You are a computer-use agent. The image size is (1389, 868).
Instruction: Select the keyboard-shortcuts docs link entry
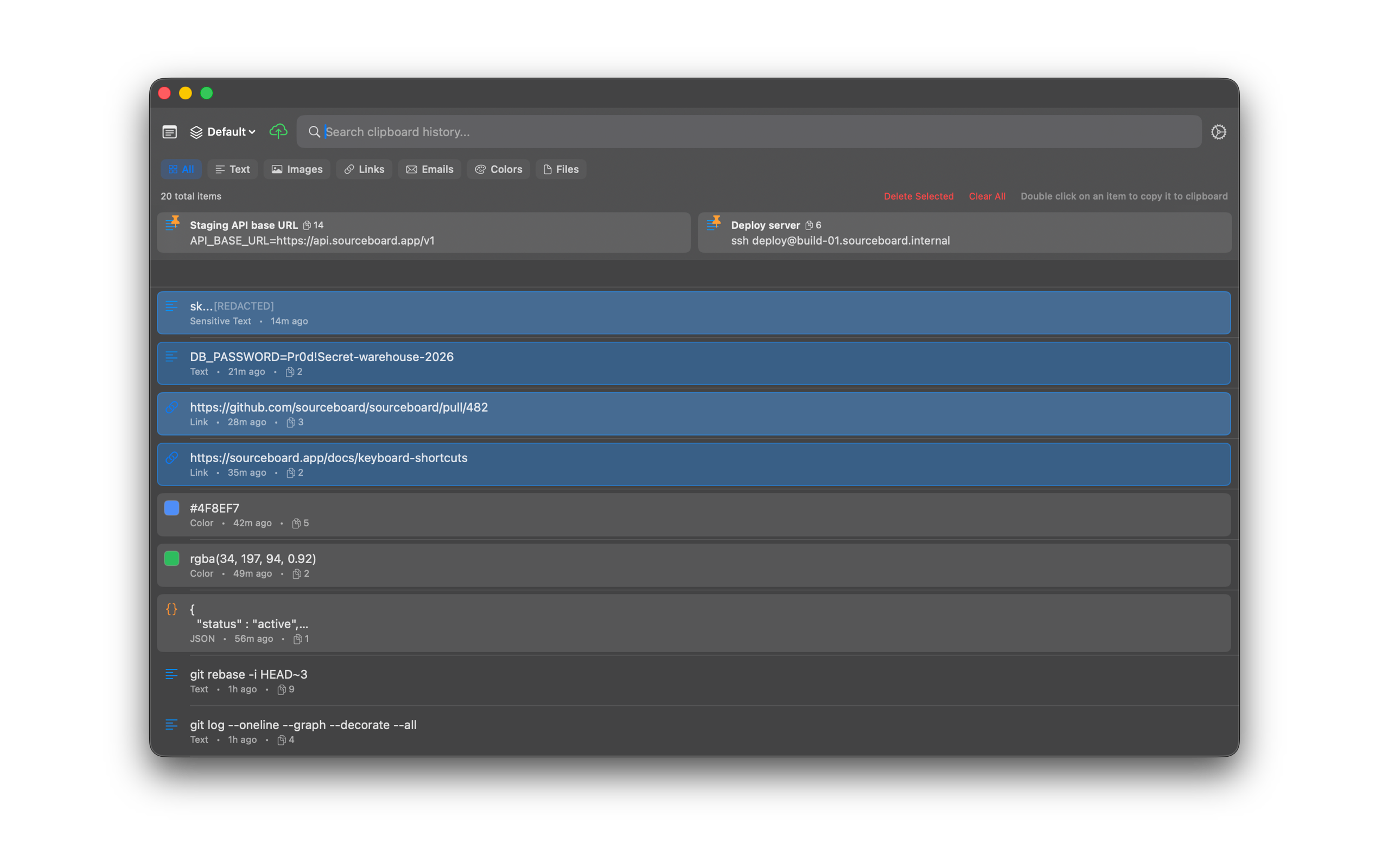tap(694, 464)
